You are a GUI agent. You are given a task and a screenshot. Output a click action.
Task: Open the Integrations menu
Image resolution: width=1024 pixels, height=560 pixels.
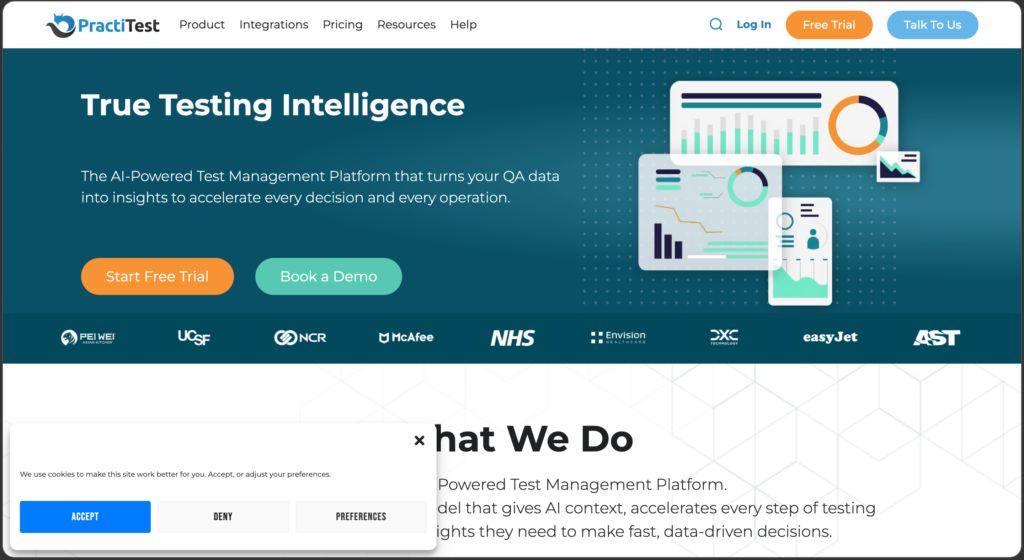(x=274, y=24)
